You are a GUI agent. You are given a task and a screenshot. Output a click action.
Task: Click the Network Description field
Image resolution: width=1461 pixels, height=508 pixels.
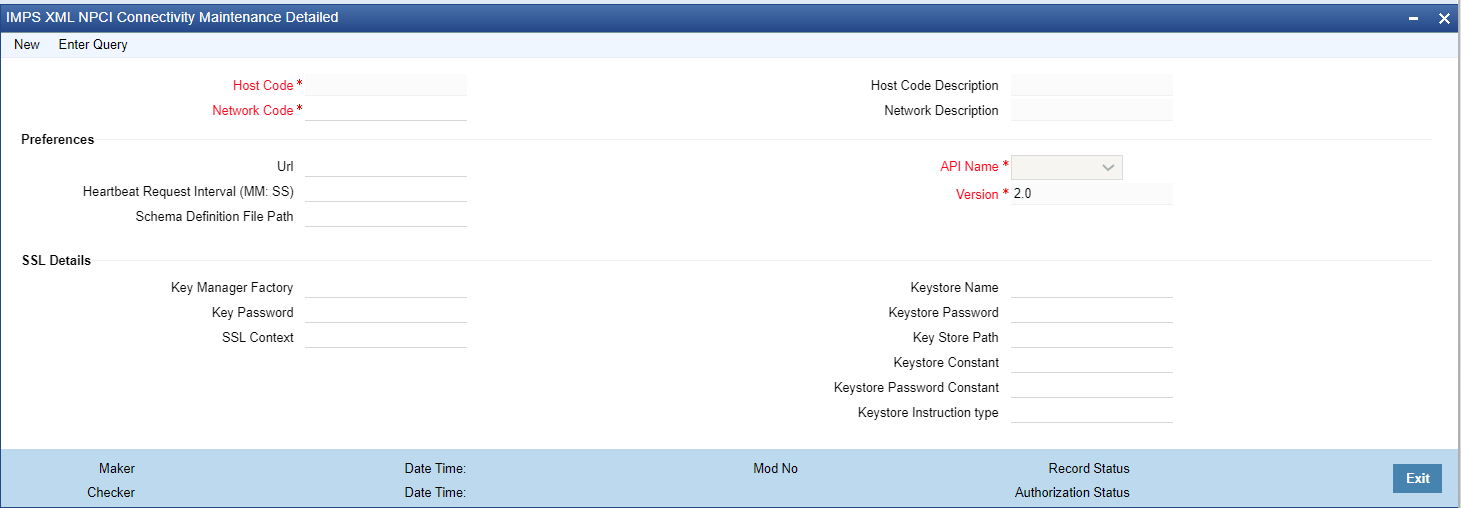point(1092,110)
